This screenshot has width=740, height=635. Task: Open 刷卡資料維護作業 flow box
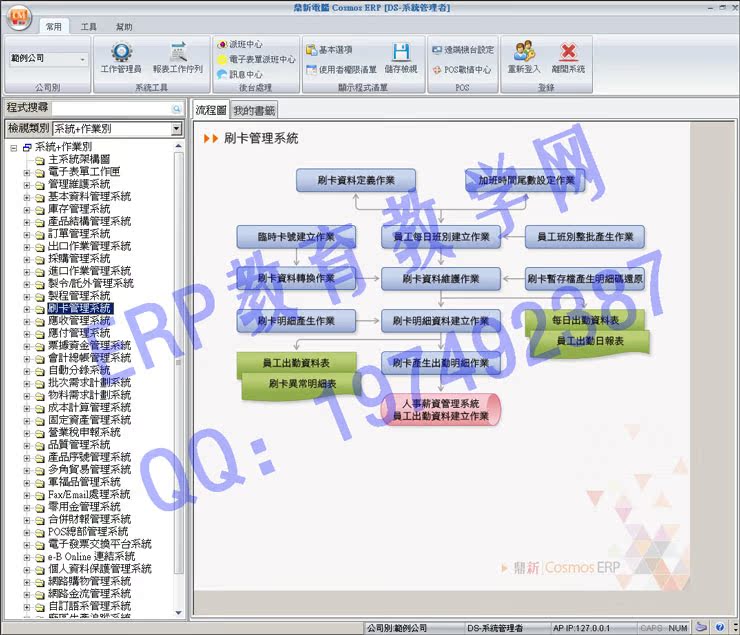tap(441, 279)
